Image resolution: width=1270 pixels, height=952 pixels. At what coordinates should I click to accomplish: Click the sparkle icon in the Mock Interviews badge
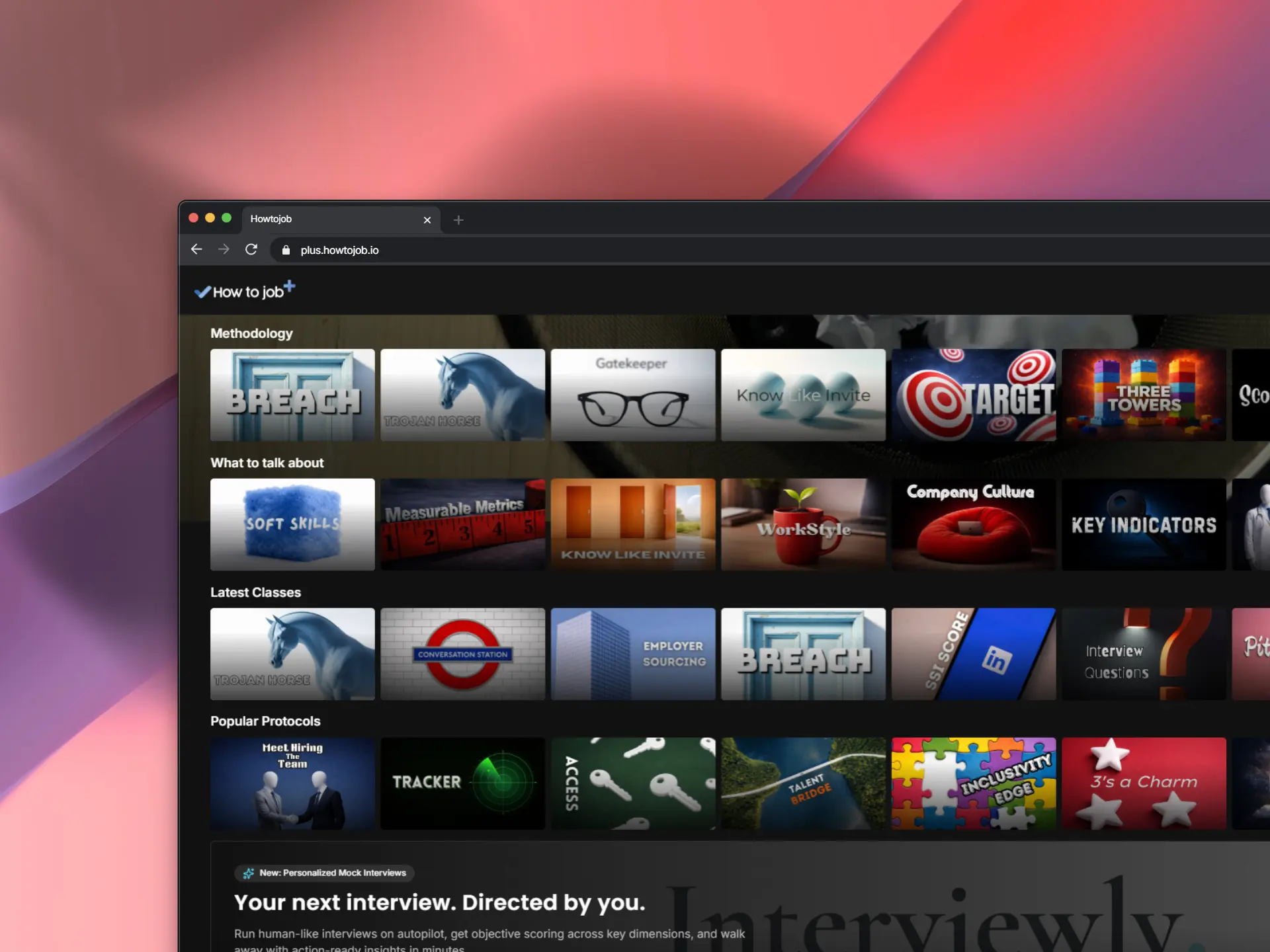click(x=249, y=873)
